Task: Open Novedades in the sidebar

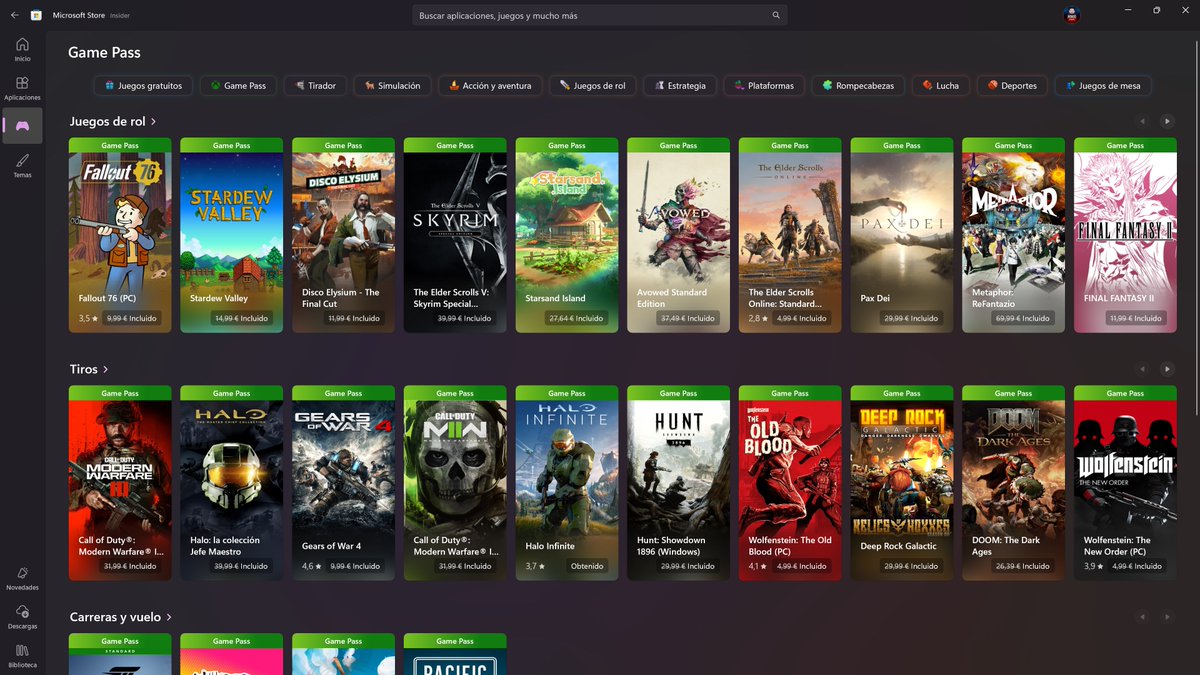Action: pyautogui.click(x=22, y=578)
